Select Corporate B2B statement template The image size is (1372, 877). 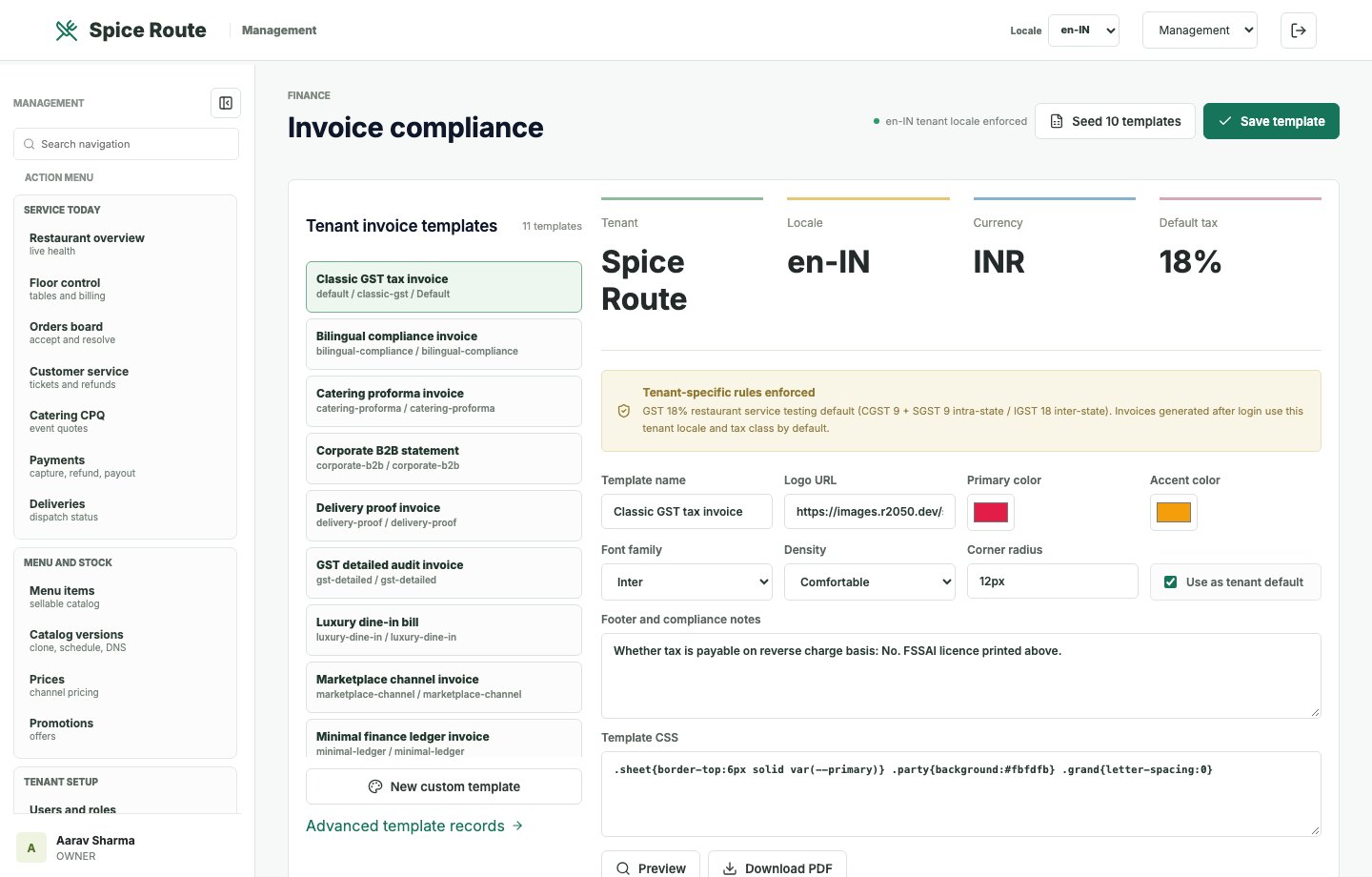[444, 459]
